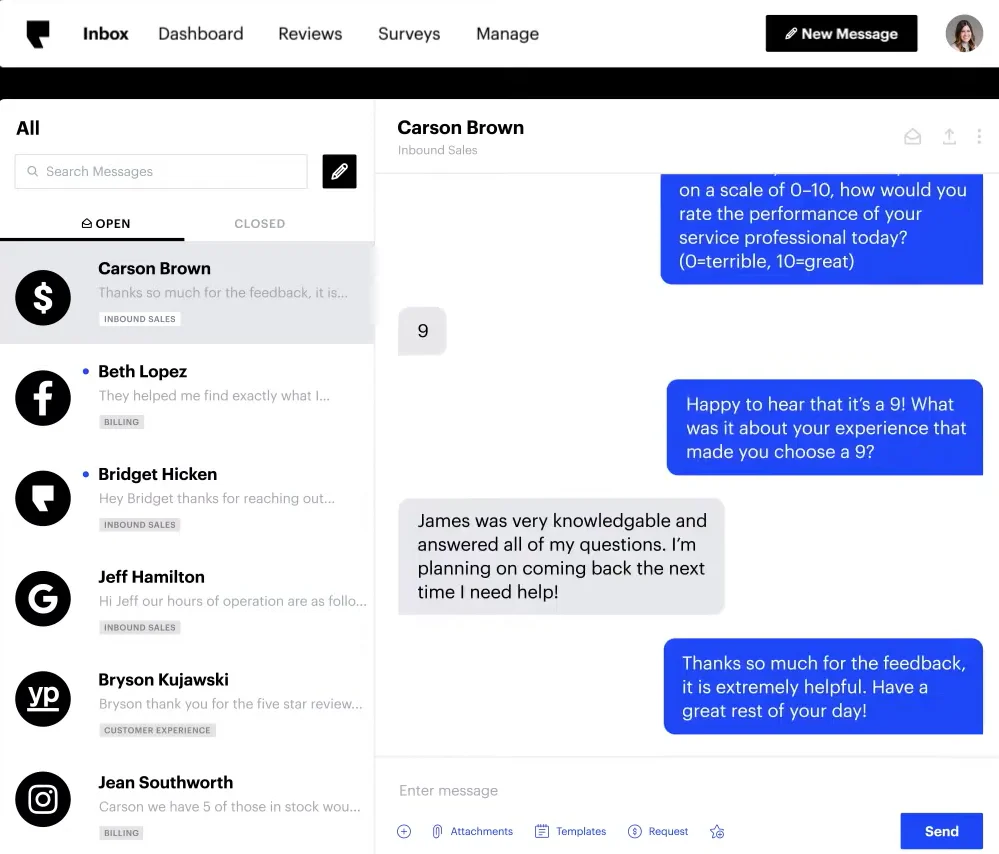
Task: Click the upload/share arrow icon
Action: click(x=949, y=136)
